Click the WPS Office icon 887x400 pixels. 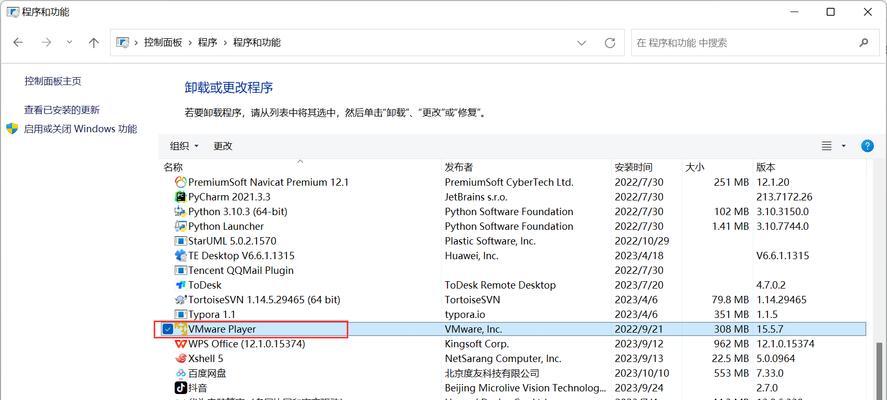pyautogui.click(x=180, y=344)
